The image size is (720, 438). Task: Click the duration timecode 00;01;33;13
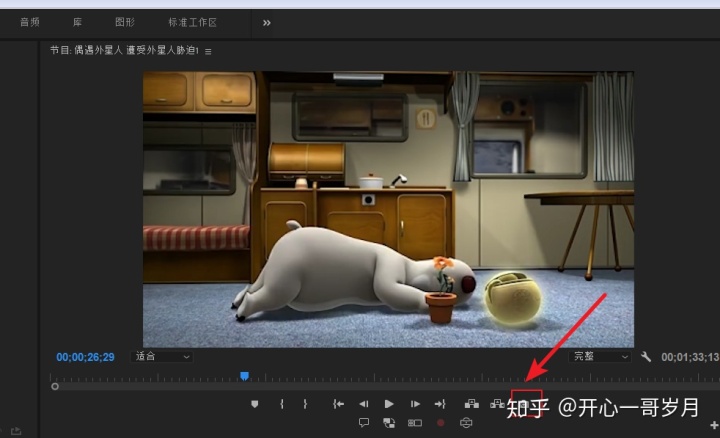click(x=690, y=357)
